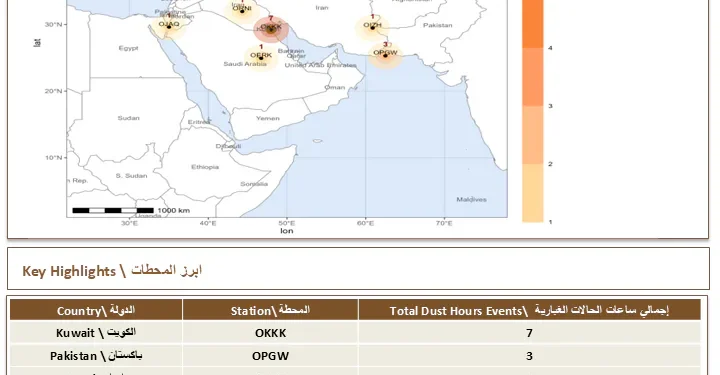Click the 'Pakistan' country label on the map
This screenshot has height=375, width=720.
point(437,25)
